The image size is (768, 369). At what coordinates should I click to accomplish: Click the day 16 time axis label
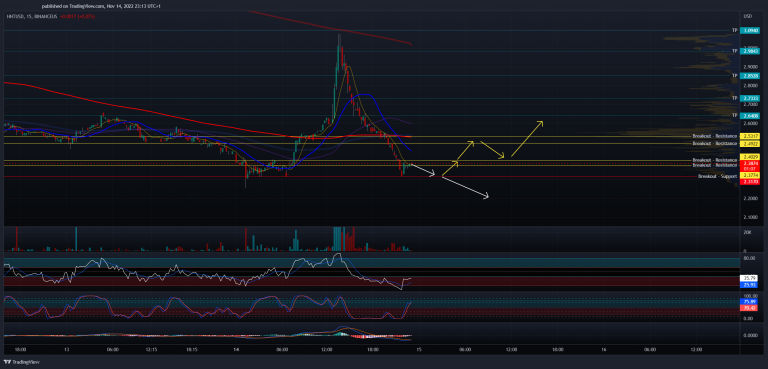click(604, 350)
